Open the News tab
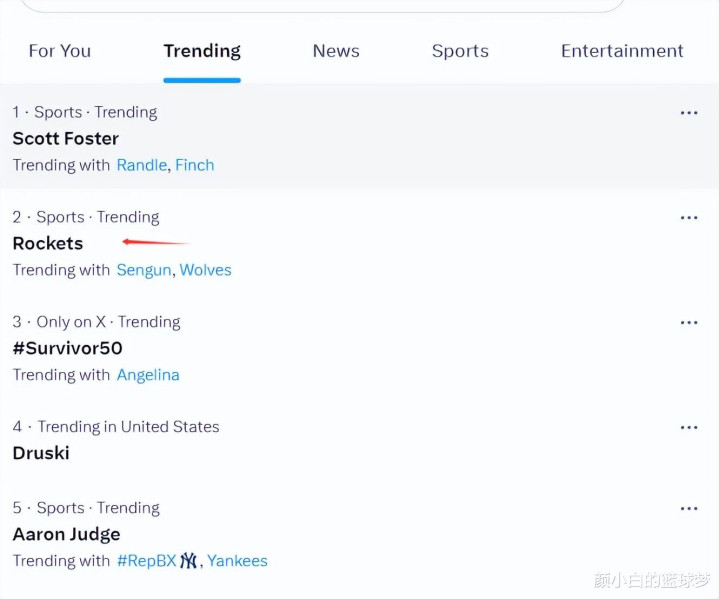This screenshot has width=719, height=599. 336,51
